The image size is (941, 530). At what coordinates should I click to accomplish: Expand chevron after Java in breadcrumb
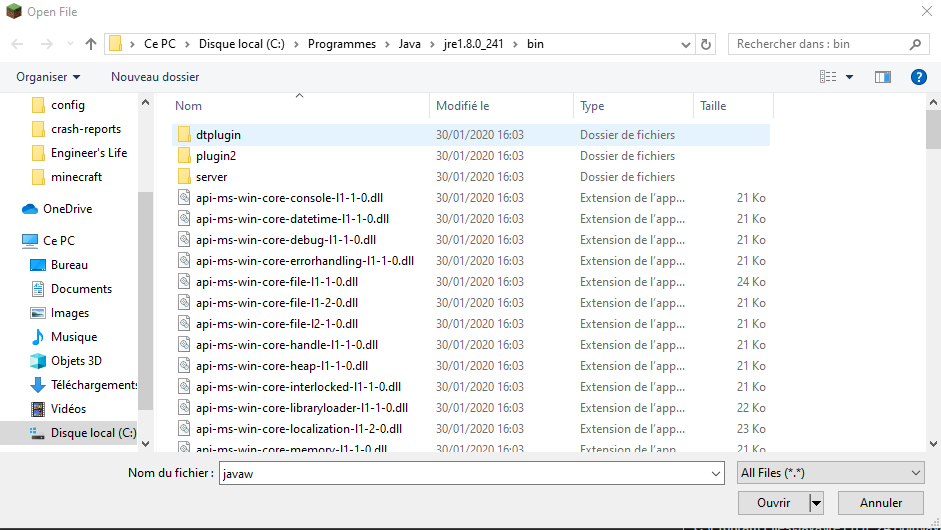[432, 44]
